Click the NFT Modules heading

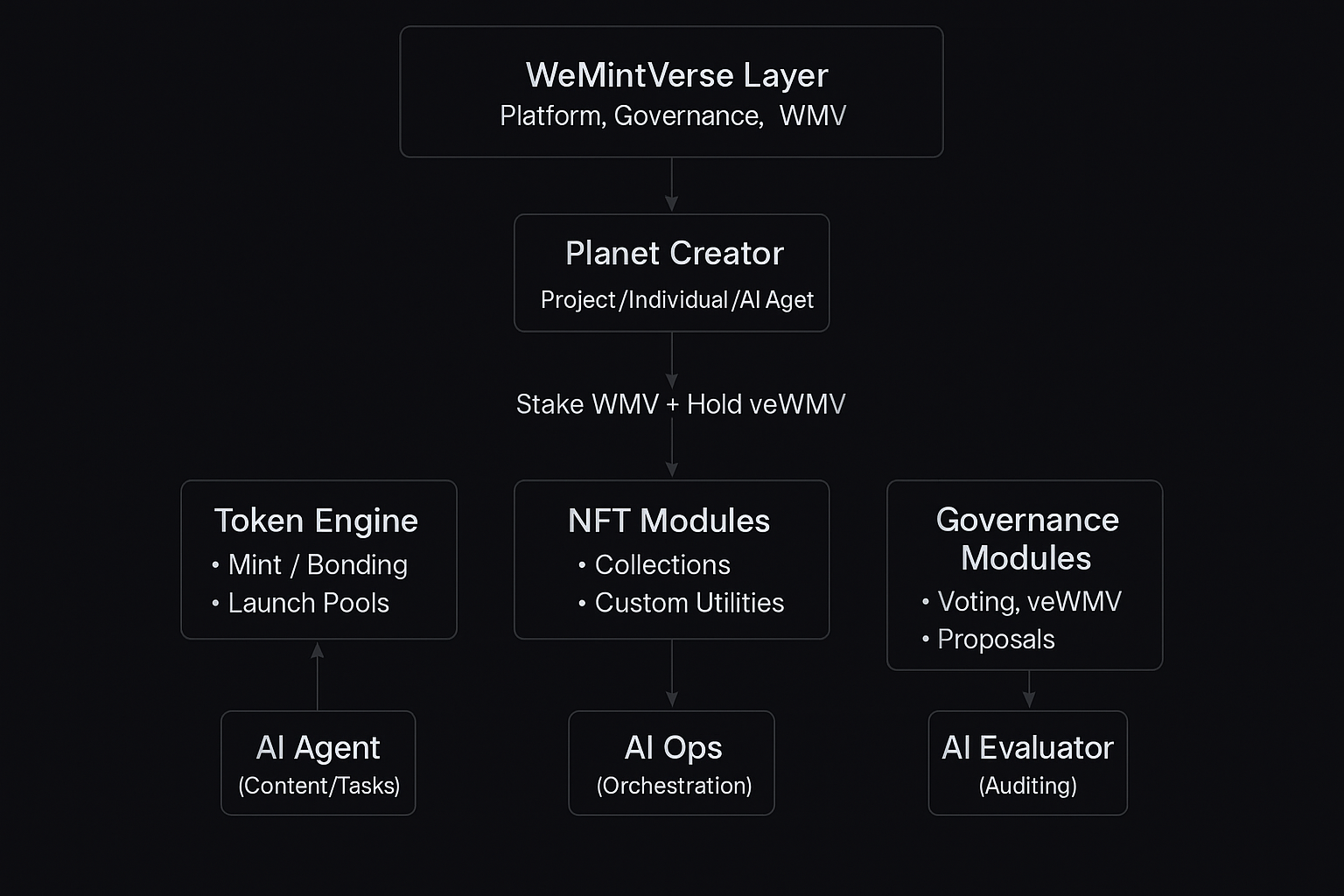click(668, 521)
